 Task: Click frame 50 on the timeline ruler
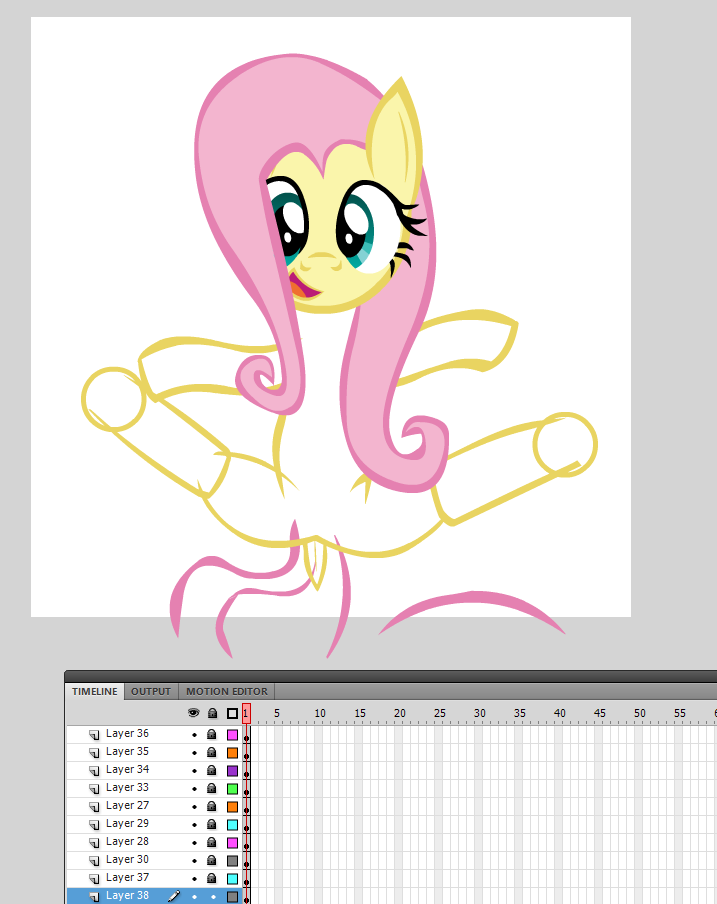click(x=640, y=713)
